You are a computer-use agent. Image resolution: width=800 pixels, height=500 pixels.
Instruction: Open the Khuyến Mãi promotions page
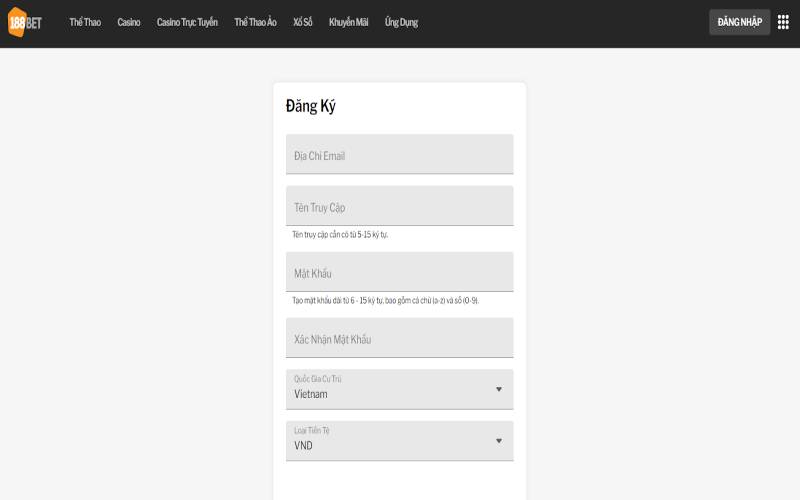click(x=349, y=22)
